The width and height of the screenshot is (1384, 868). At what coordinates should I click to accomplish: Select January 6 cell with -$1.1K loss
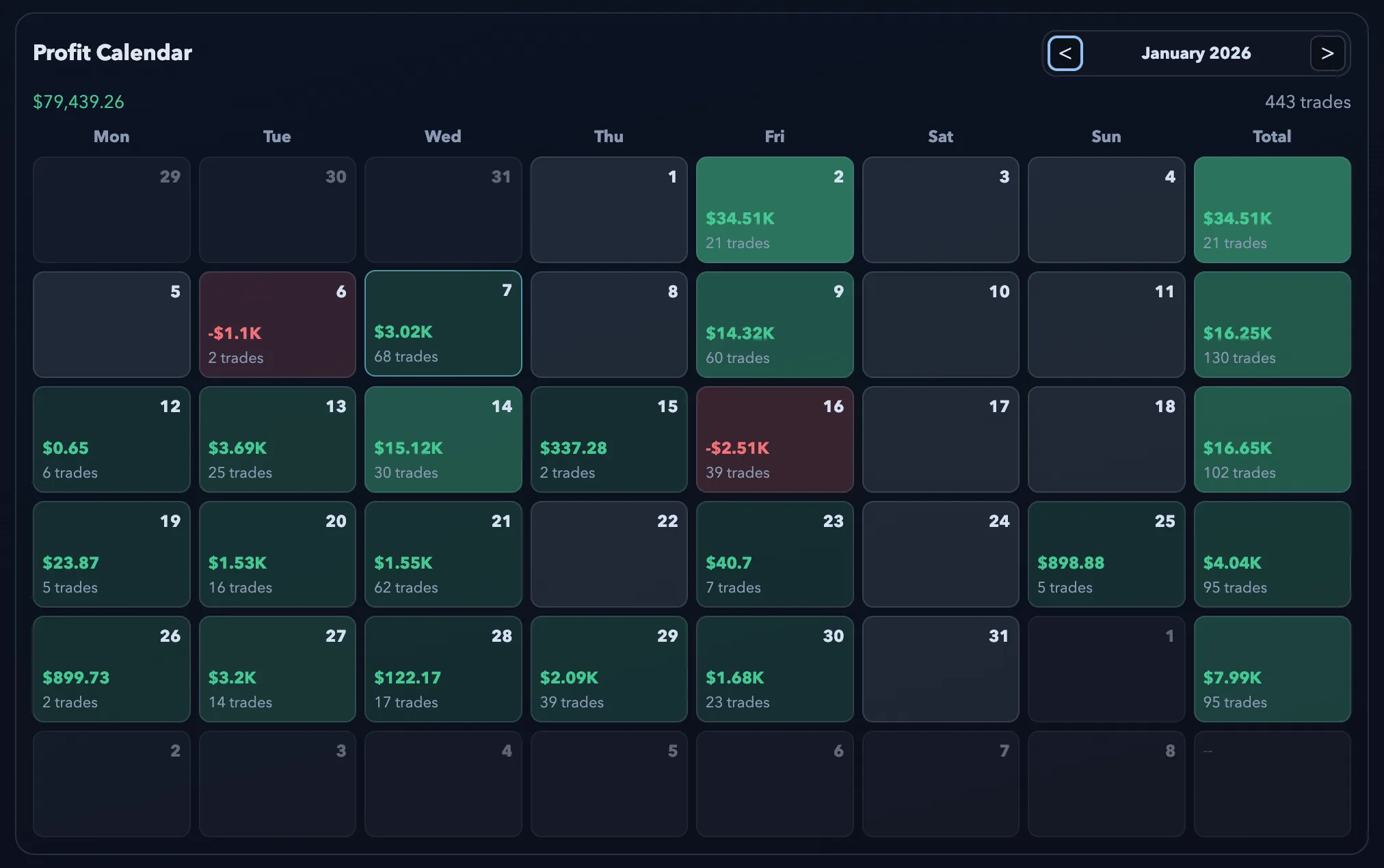(x=277, y=325)
